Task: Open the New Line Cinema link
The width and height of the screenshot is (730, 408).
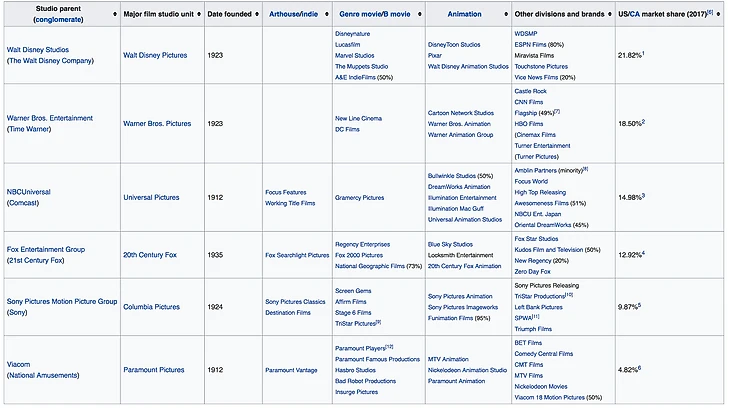Action: pyautogui.click(x=358, y=119)
